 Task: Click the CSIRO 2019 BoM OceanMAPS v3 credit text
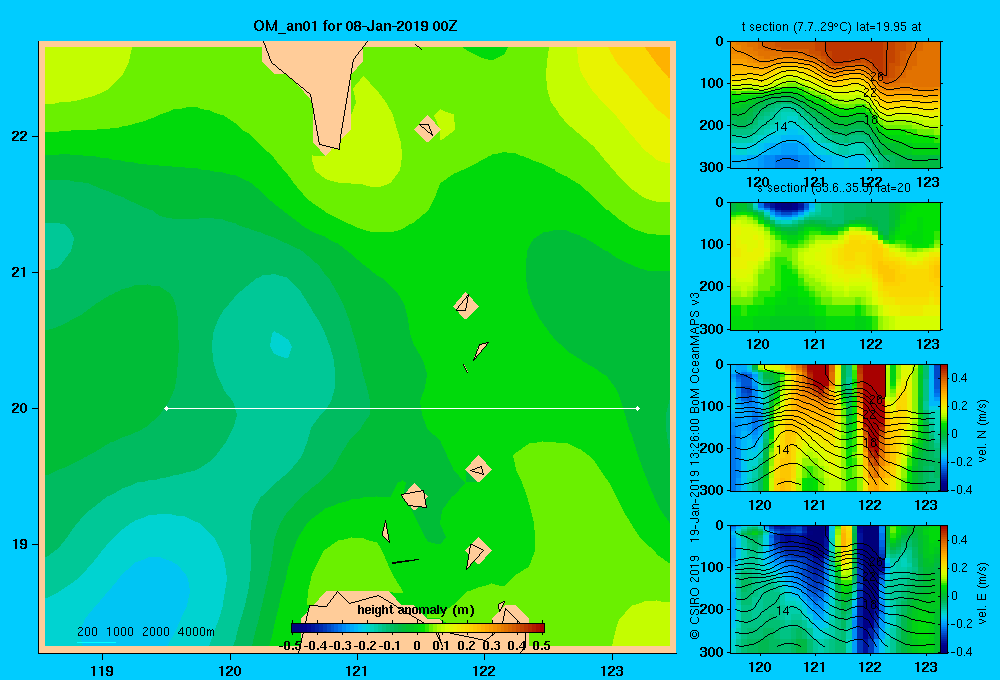point(695,466)
